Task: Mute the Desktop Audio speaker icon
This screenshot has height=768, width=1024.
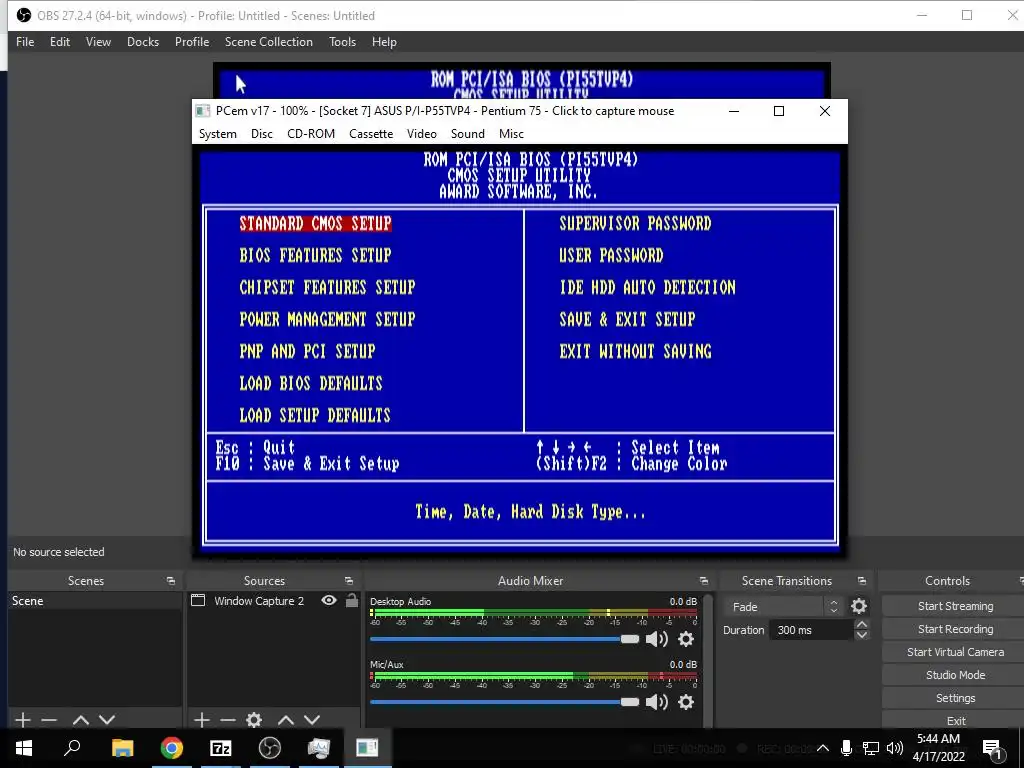Action: (656, 639)
